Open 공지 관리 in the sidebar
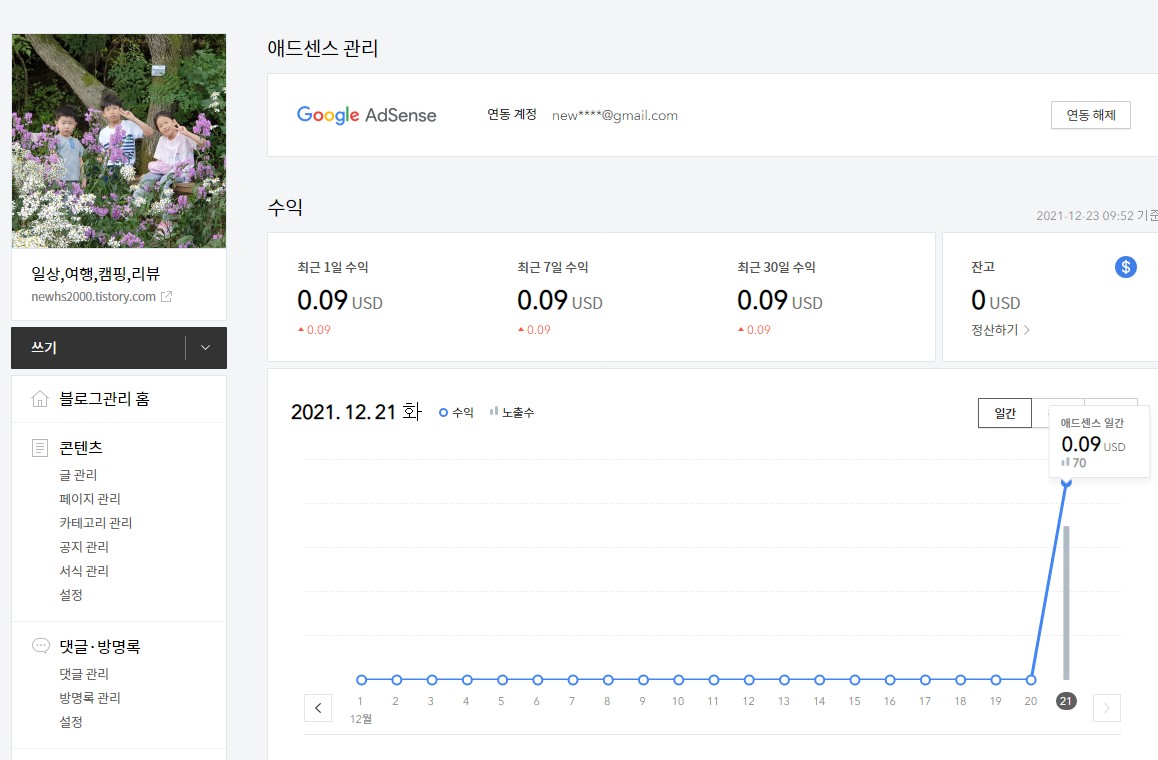This screenshot has width=1158, height=760. [83, 547]
